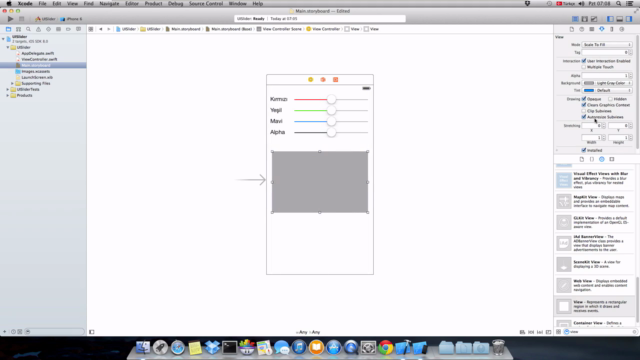Collapse the UISlider project root
This screenshot has width=640, height=360.
3,39
